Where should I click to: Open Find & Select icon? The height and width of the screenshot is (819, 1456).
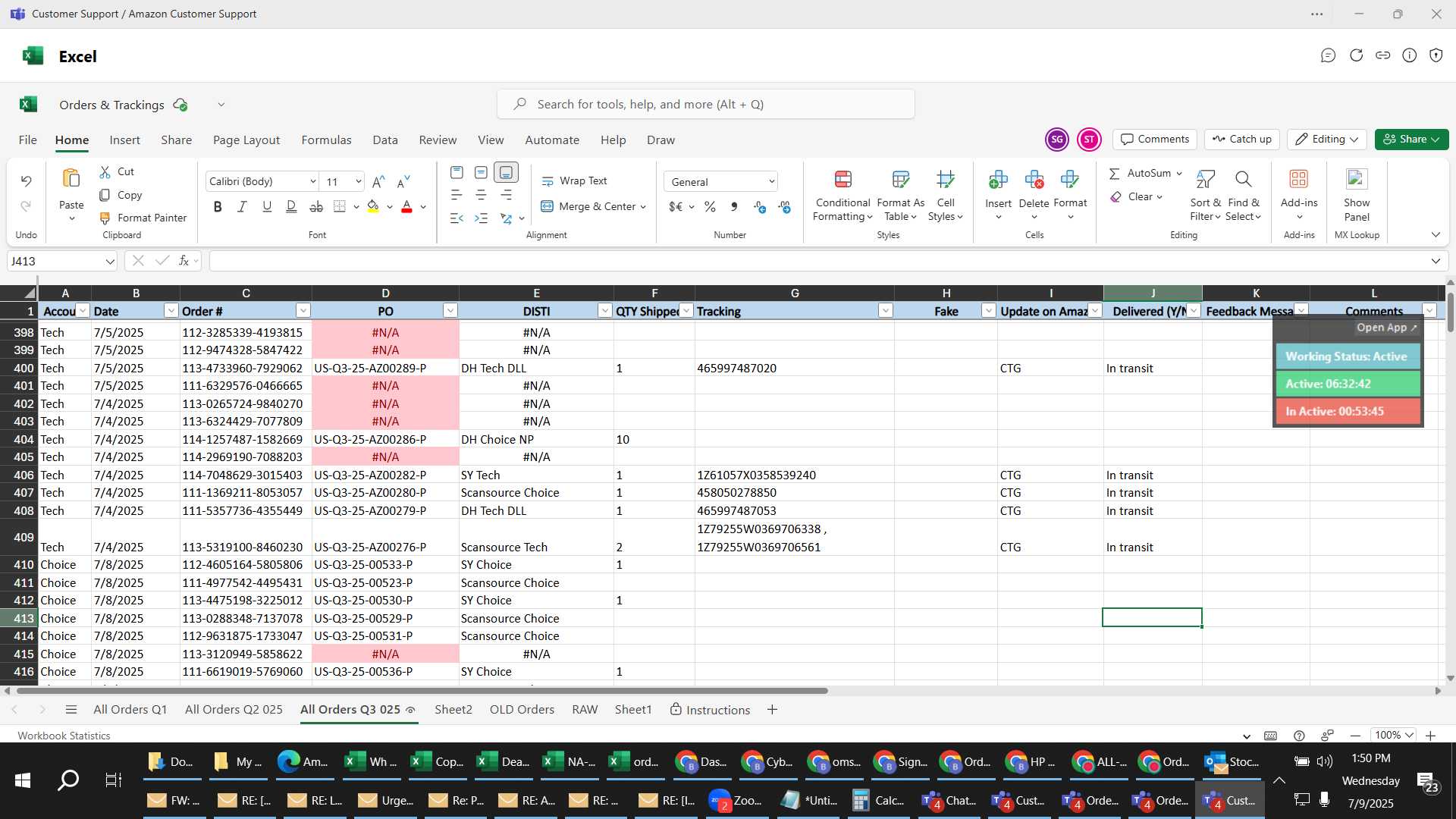tap(1243, 180)
